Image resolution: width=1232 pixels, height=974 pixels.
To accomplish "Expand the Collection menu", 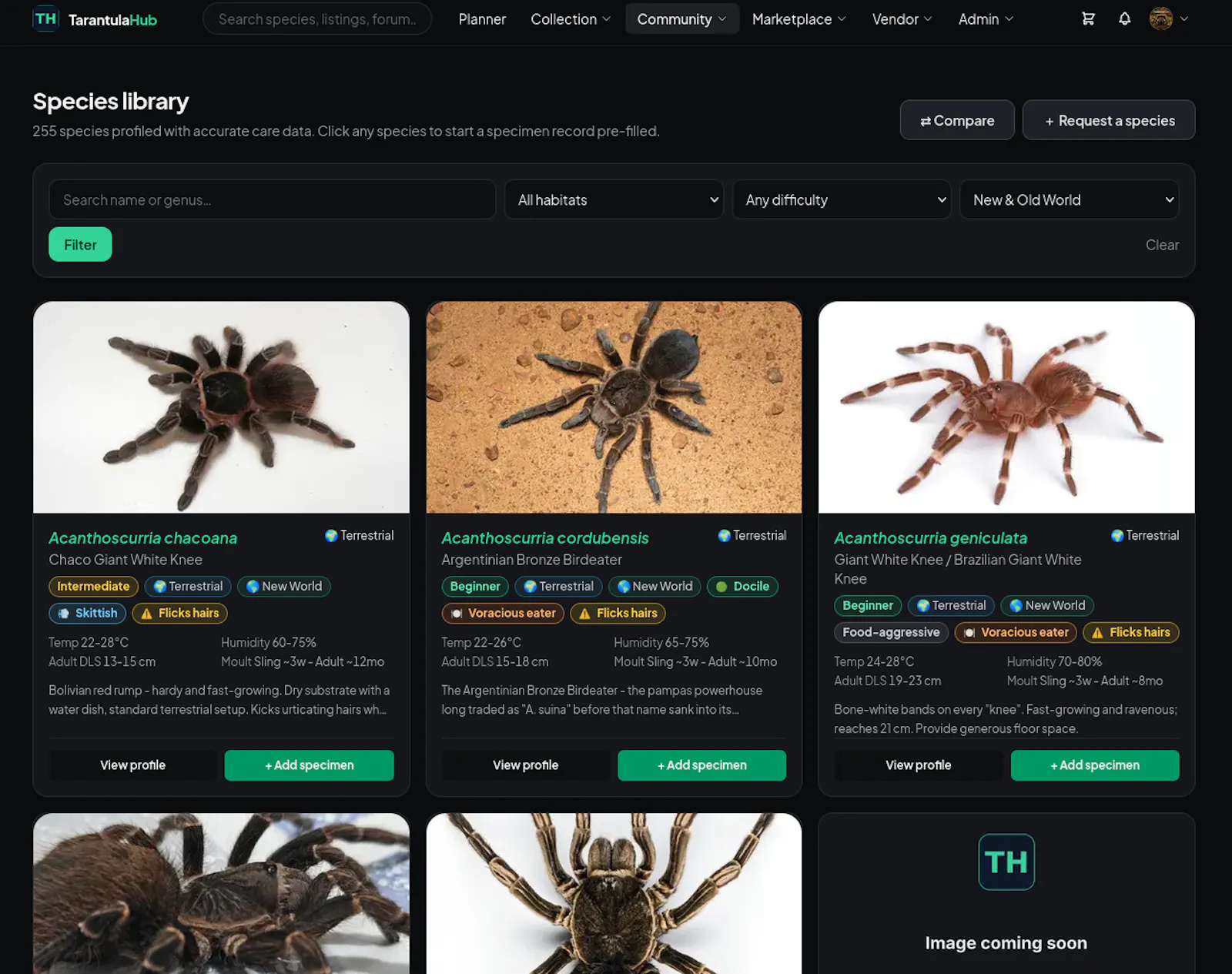I will (x=570, y=18).
